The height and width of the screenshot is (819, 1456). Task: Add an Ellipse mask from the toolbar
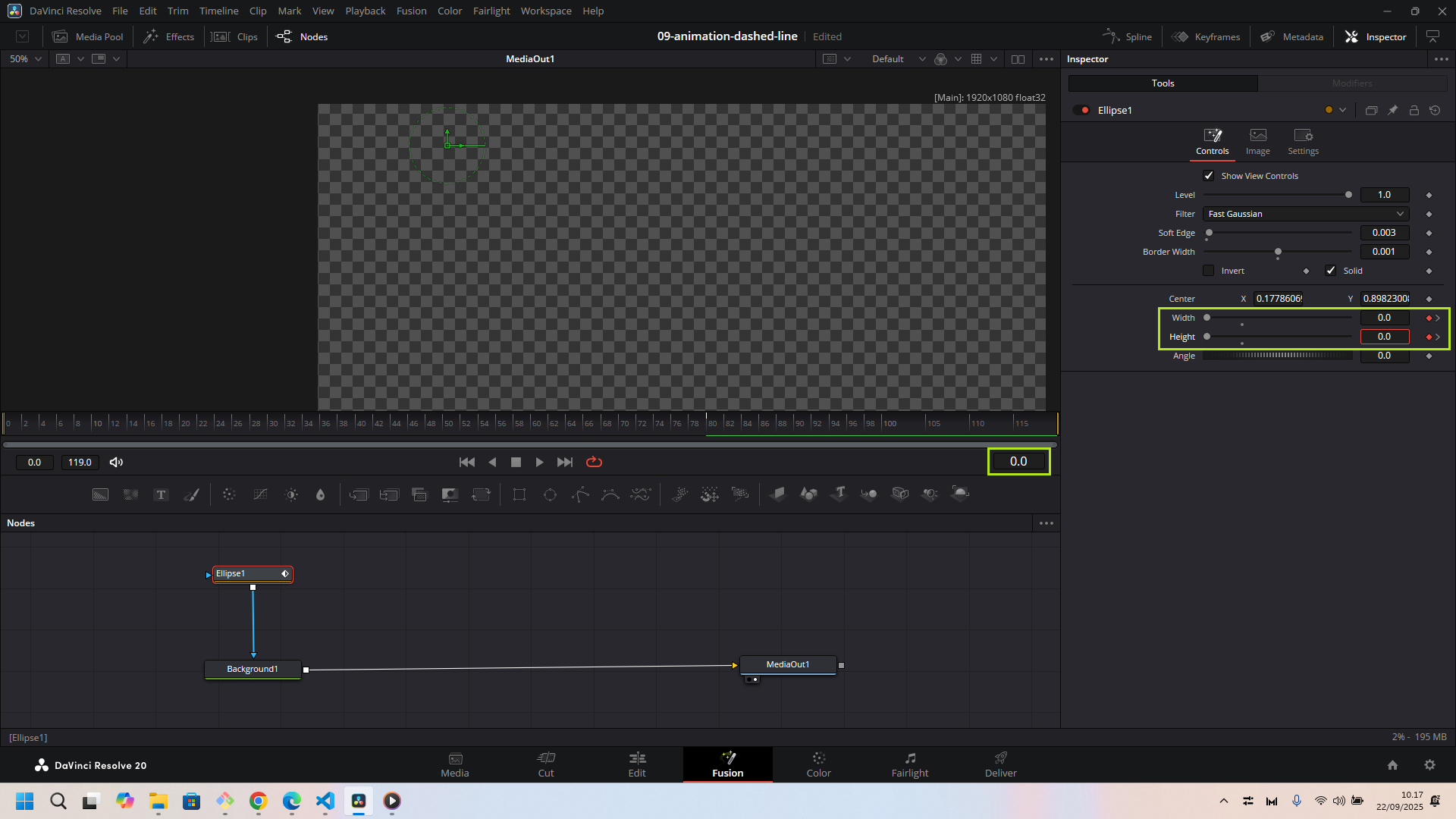[550, 494]
